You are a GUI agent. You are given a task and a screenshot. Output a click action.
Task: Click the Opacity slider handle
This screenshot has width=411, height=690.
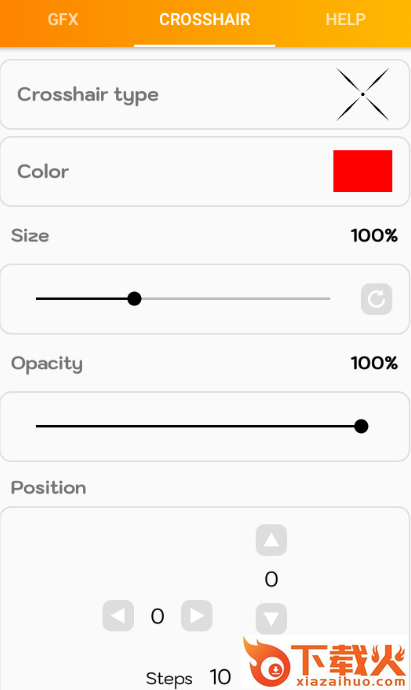pyautogui.click(x=361, y=426)
